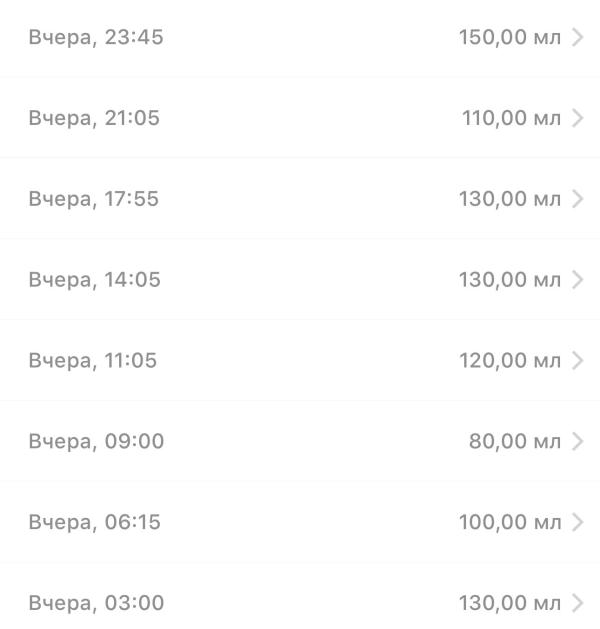
Task: Tap chevron next to 120,00 мл
Action: point(578,361)
